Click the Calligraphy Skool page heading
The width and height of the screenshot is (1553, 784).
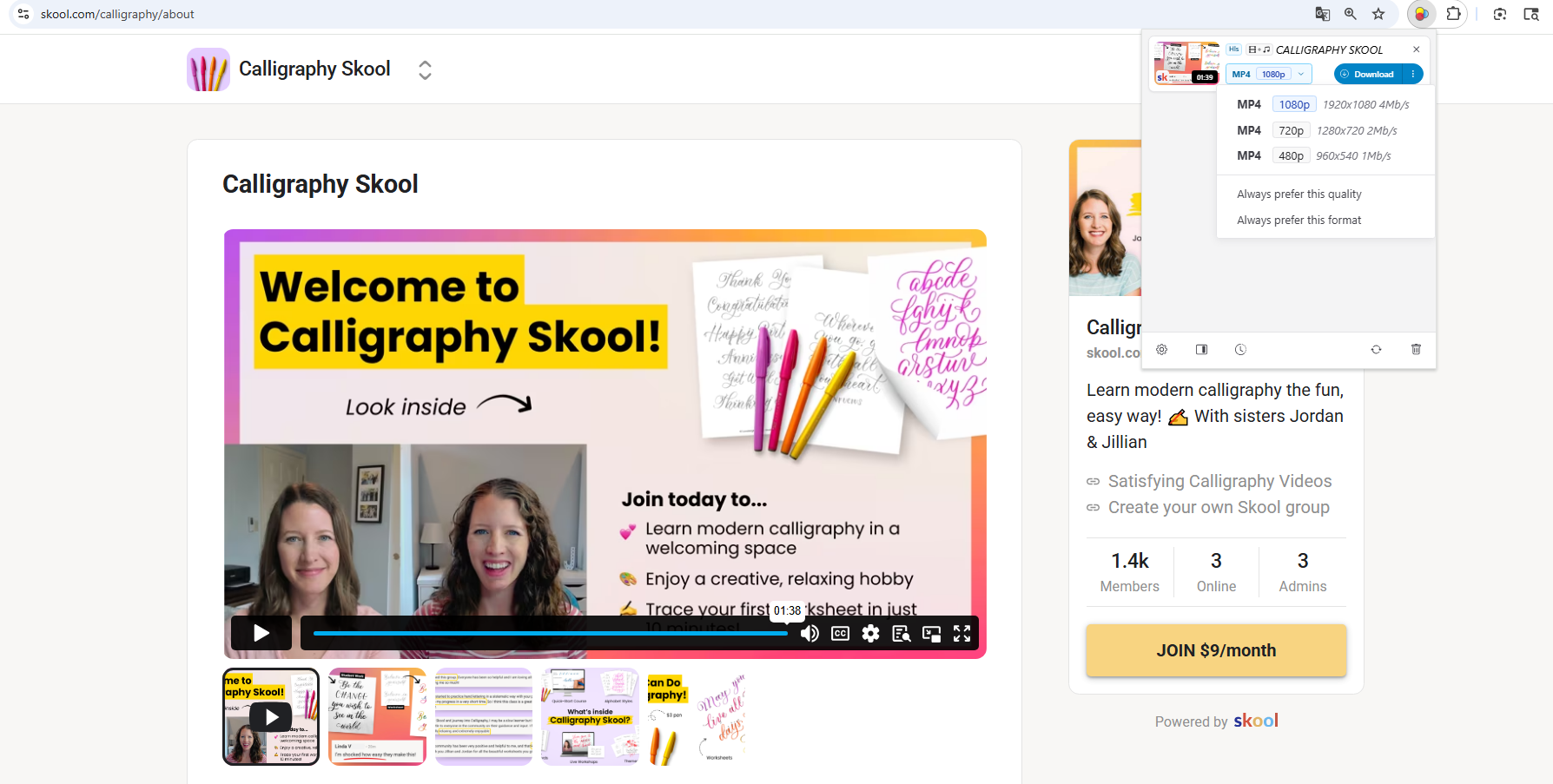[321, 184]
